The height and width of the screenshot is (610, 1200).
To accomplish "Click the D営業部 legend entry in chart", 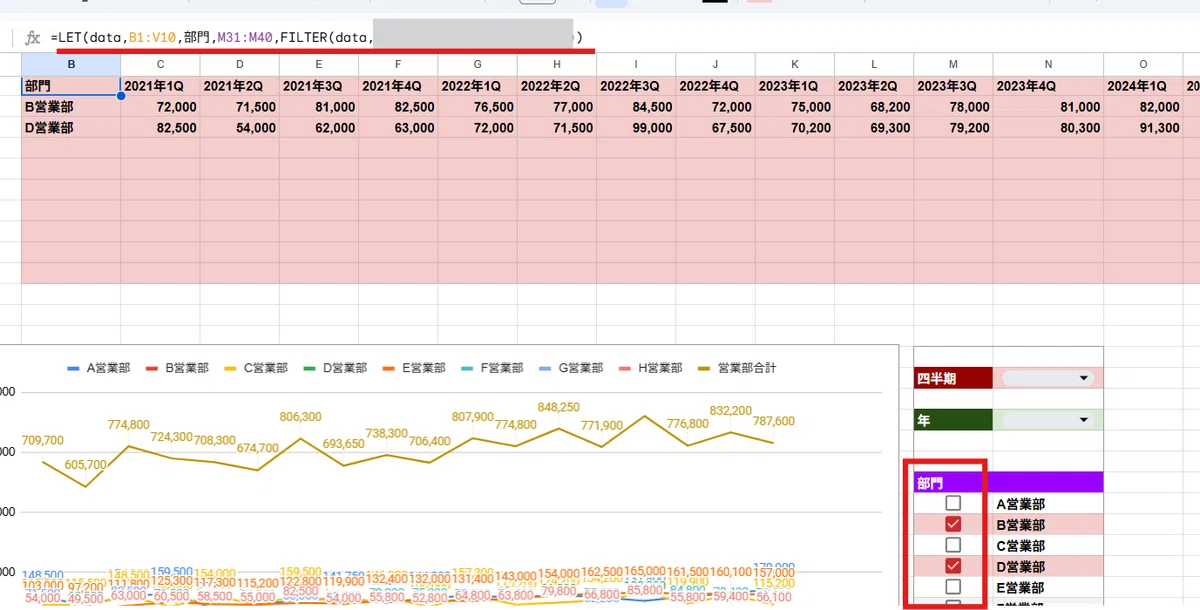I will pos(335,368).
